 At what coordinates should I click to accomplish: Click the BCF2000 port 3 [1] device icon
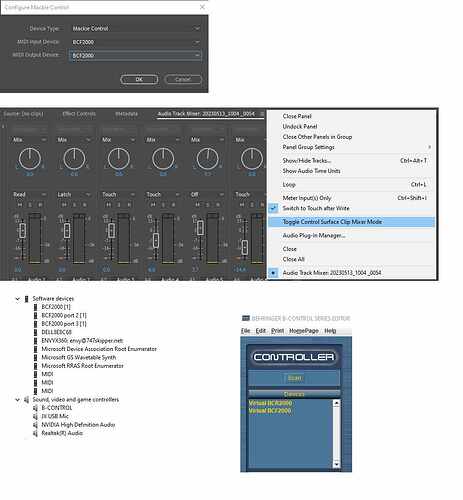point(35,324)
